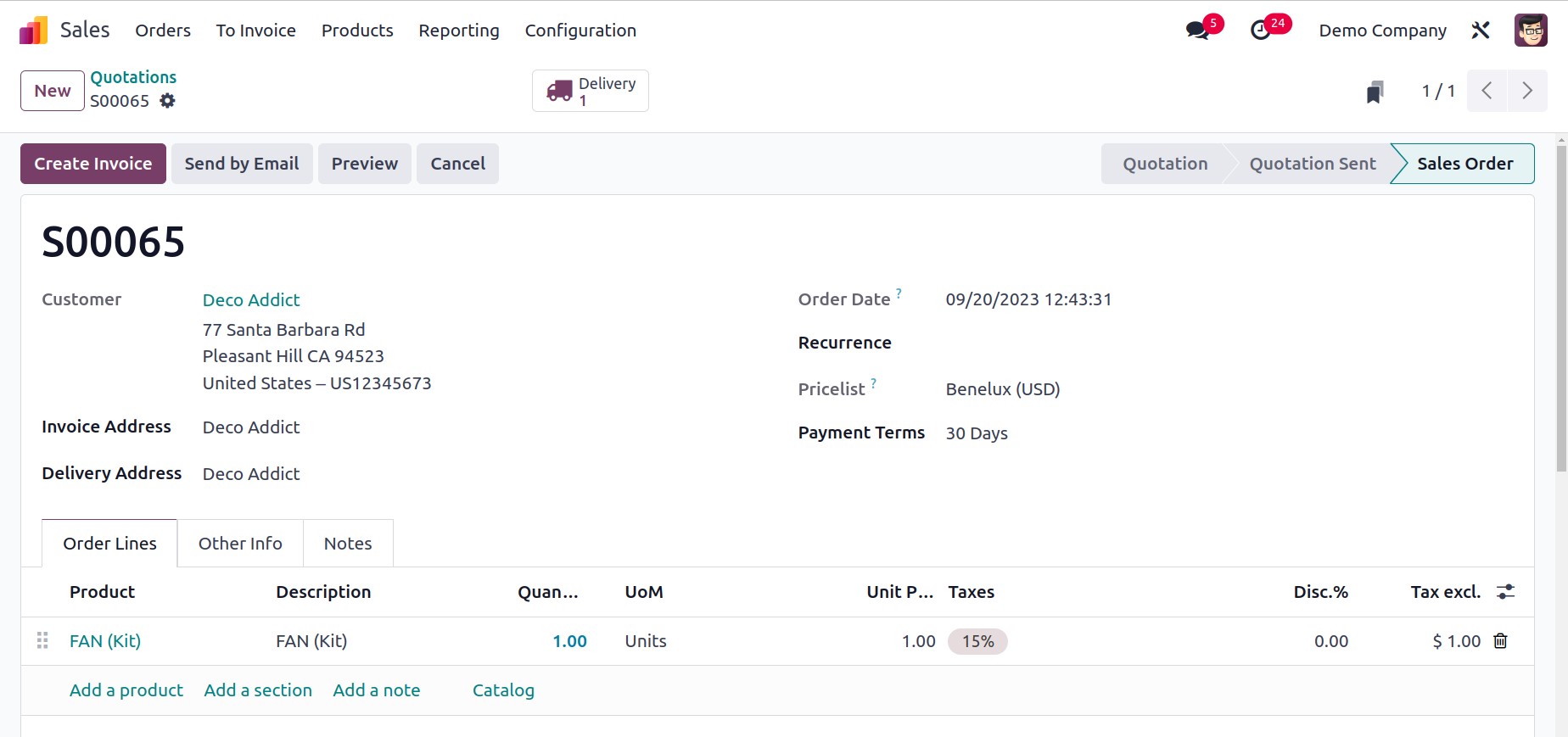Click the Quotation Sent status stage
Screen dimensions: 1568x737
point(1313,164)
